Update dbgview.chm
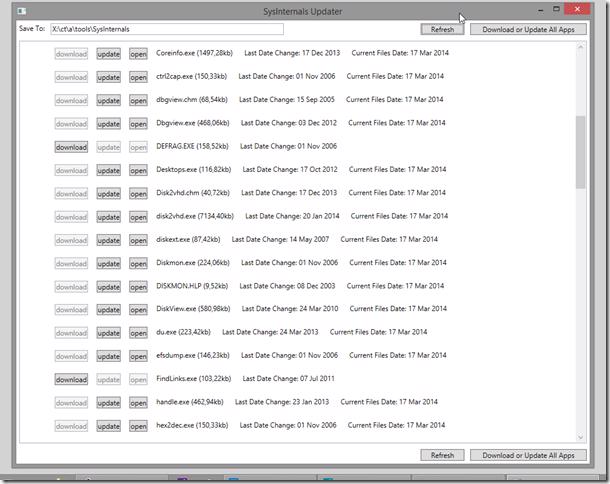Viewport: 610px width, 484px height. (x=109, y=101)
